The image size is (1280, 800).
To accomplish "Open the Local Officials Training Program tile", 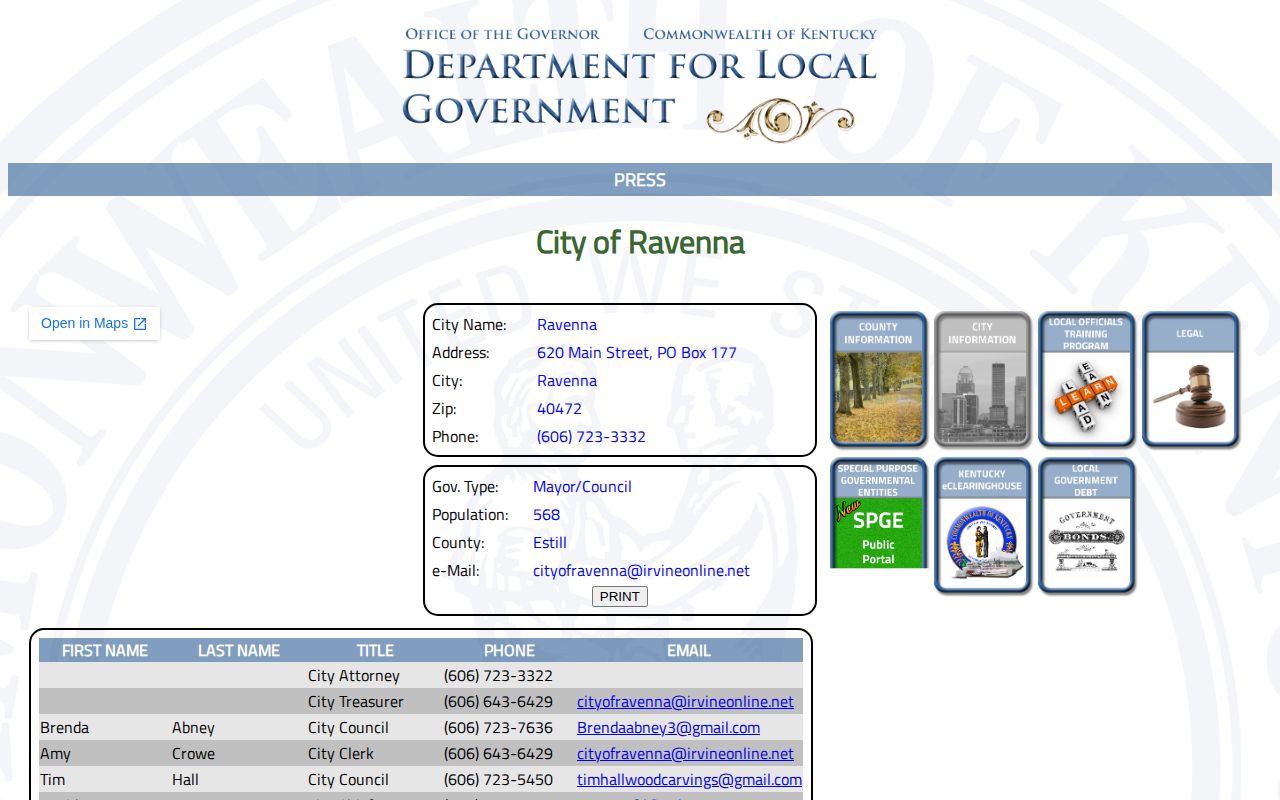I will pyautogui.click(x=1086, y=379).
